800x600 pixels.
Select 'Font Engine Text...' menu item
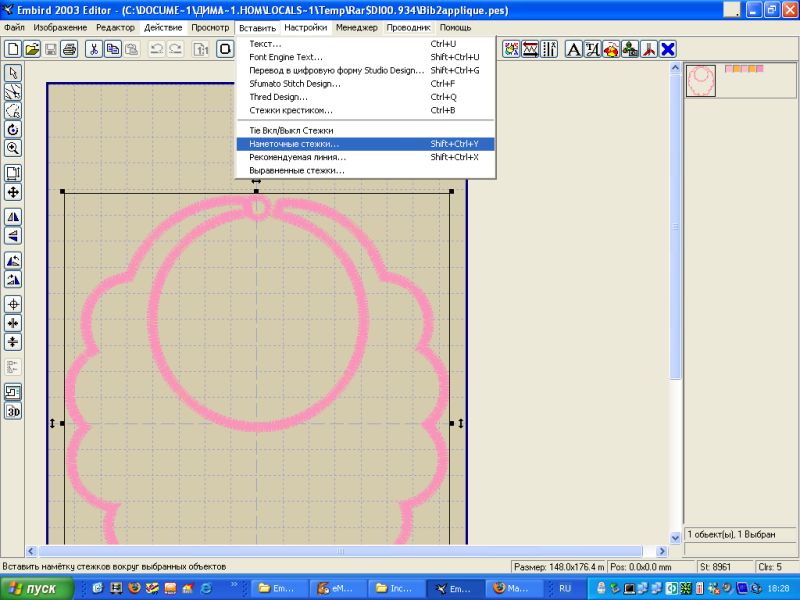(285, 57)
